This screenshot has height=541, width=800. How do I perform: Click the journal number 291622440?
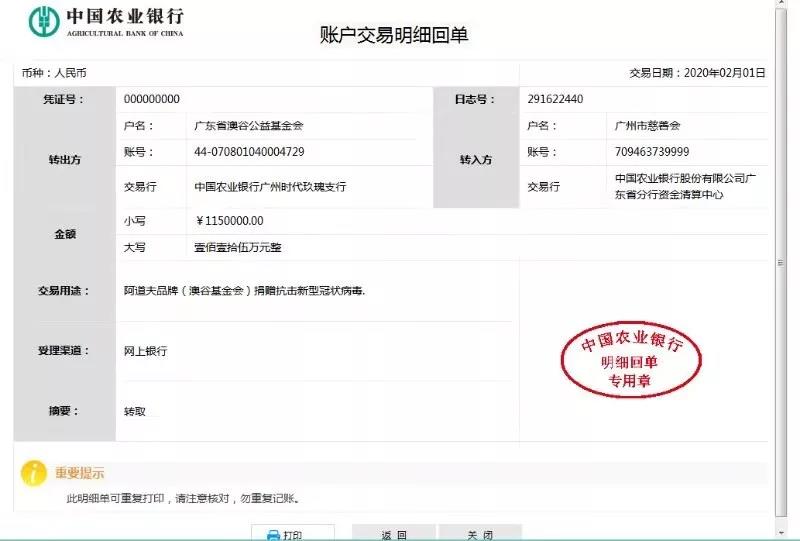pyautogui.click(x=555, y=99)
